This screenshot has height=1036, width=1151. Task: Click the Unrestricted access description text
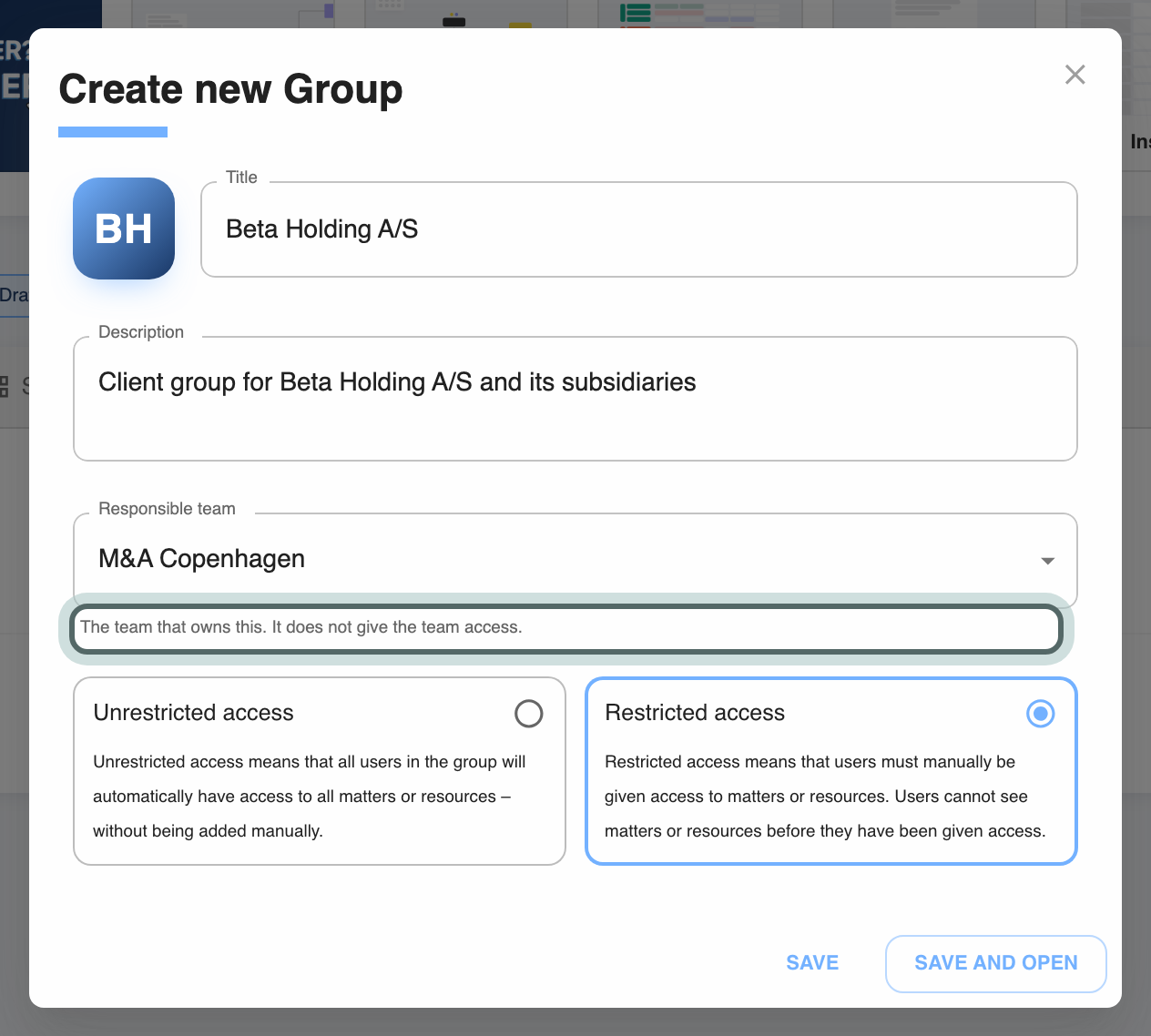pos(310,797)
